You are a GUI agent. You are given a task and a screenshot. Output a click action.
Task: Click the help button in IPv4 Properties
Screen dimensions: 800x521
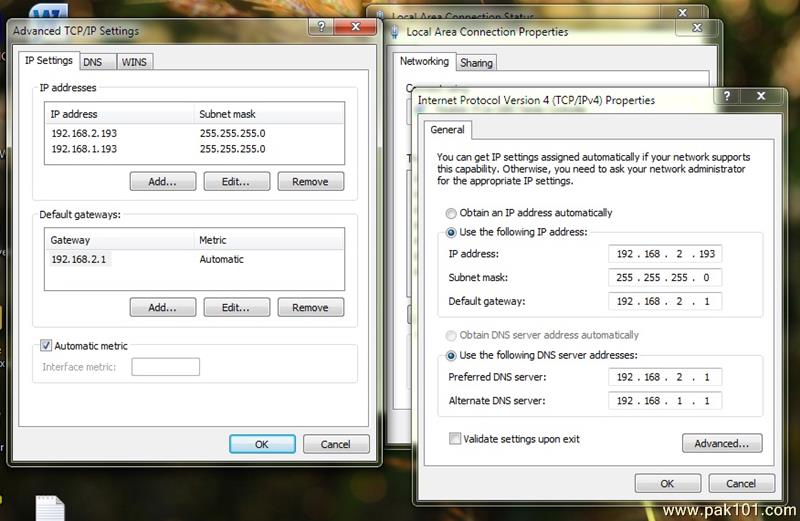click(x=727, y=98)
